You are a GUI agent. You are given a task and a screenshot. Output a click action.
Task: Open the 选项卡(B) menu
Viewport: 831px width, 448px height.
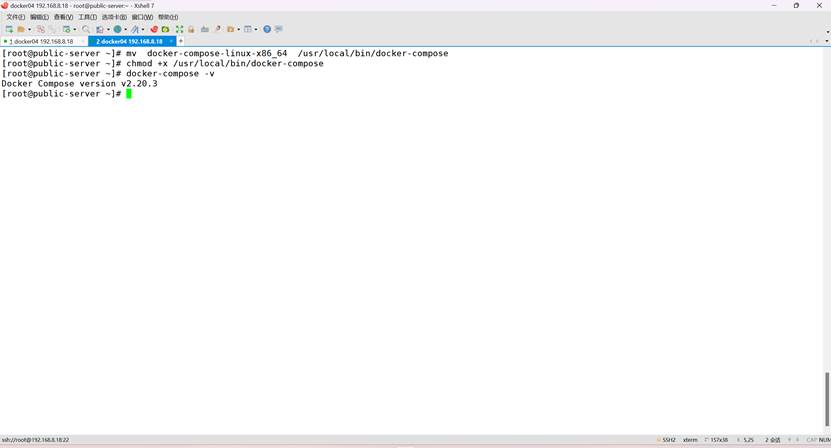(114, 17)
